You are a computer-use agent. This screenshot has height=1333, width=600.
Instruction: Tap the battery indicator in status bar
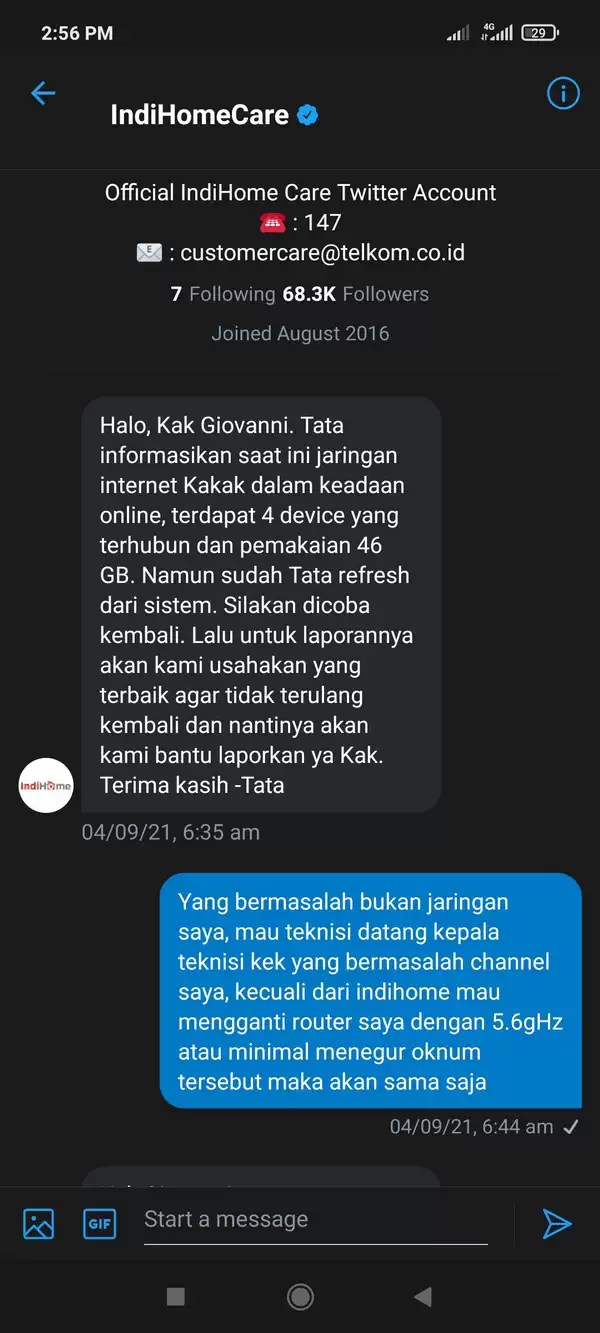click(541, 33)
